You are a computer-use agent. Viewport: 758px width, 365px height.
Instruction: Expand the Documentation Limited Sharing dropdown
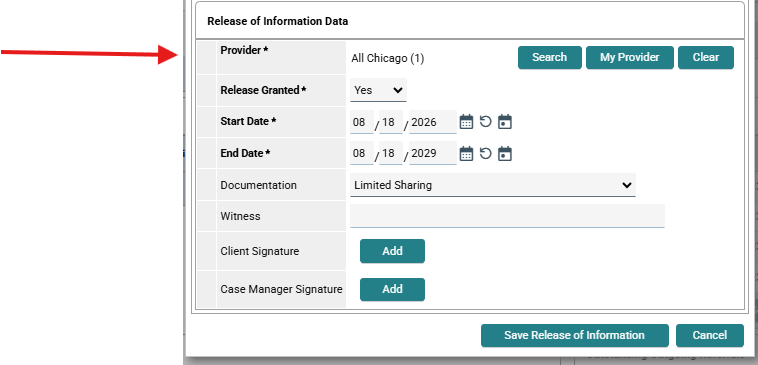[x=493, y=185]
